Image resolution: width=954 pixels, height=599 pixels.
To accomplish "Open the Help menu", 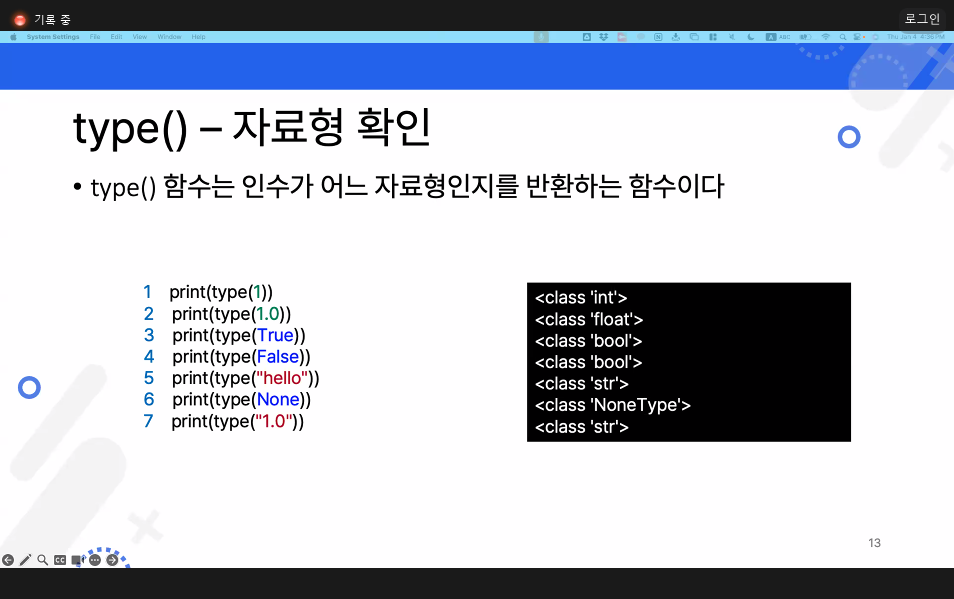I will (x=198, y=37).
